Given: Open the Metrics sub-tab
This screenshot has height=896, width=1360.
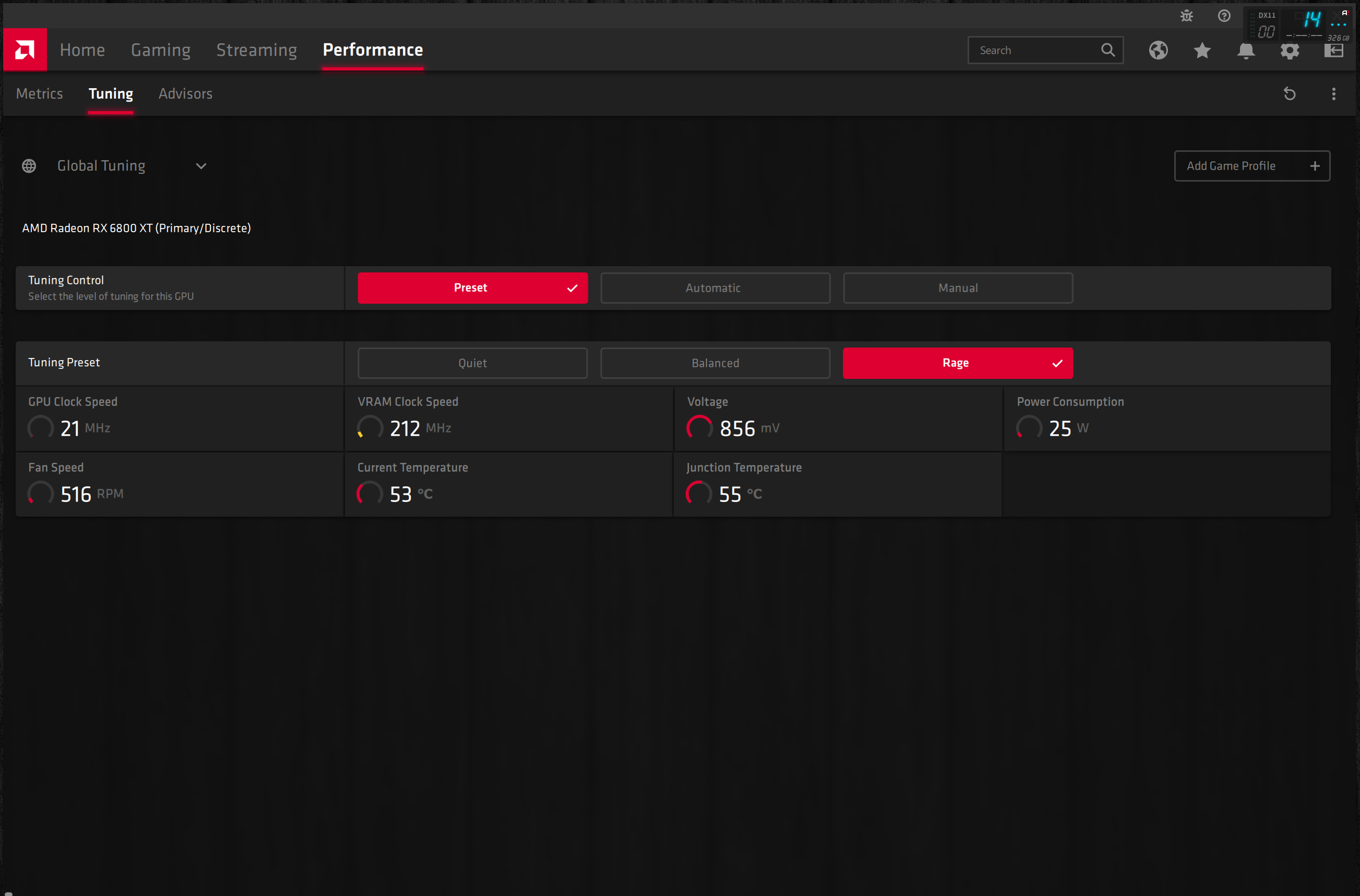Looking at the screenshot, I should (40, 94).
